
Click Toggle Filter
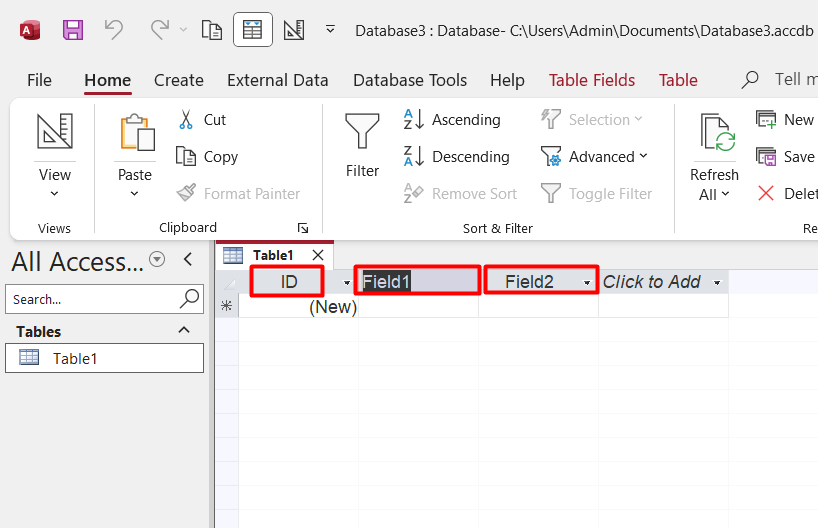(x=596, y=194)
